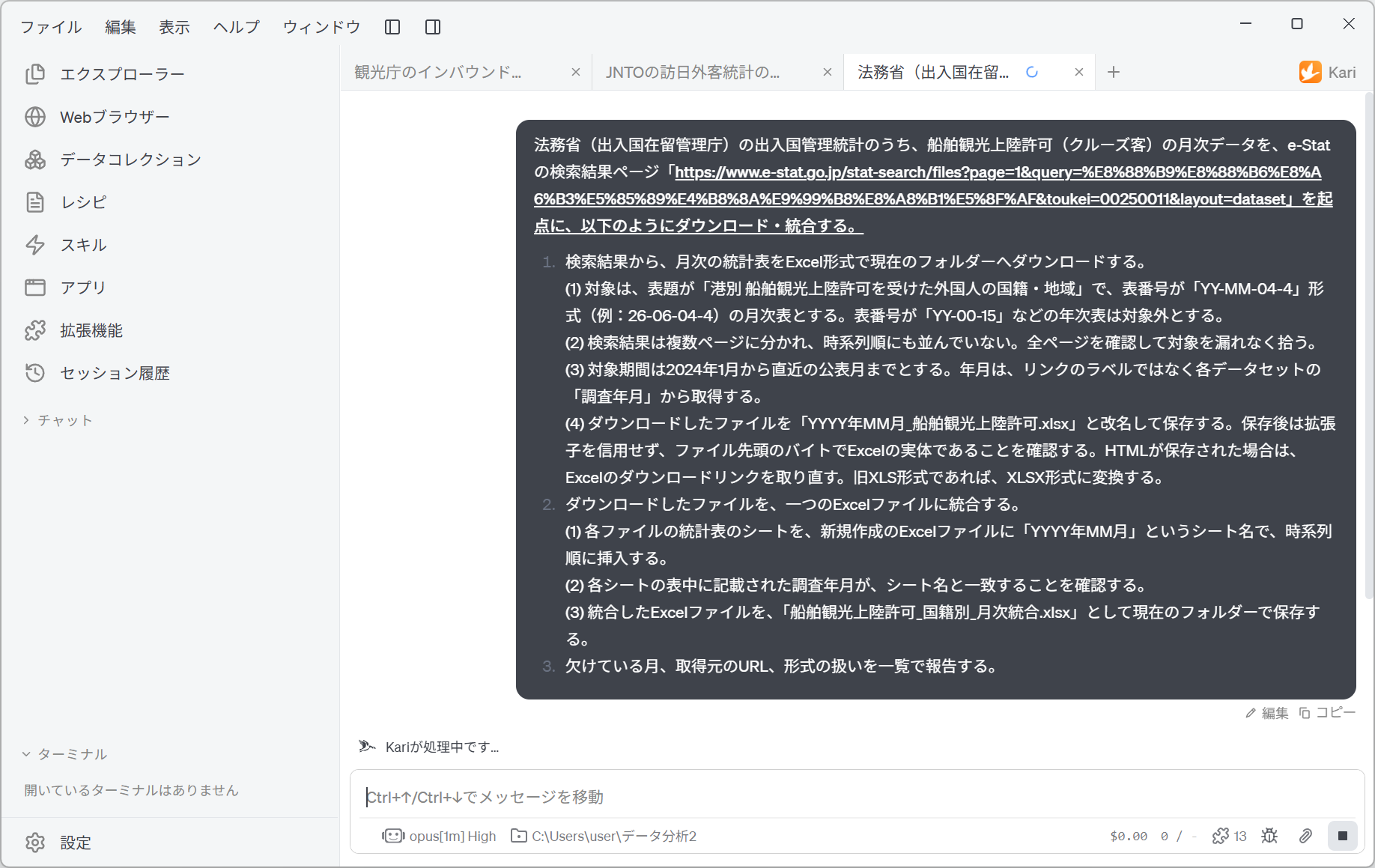This screenshot has height=868, width=1375.
Task: Expand the チャット section
Action: (58, 420)
